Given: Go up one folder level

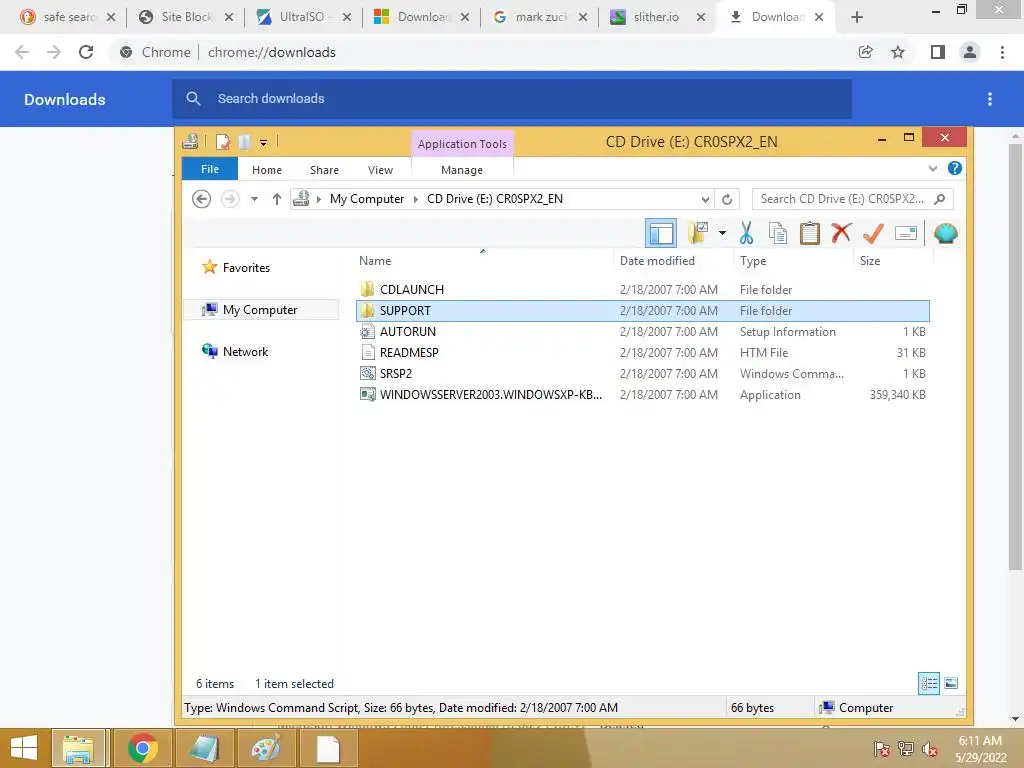Looking at the screenshot, I should click(x=277, y=199).
